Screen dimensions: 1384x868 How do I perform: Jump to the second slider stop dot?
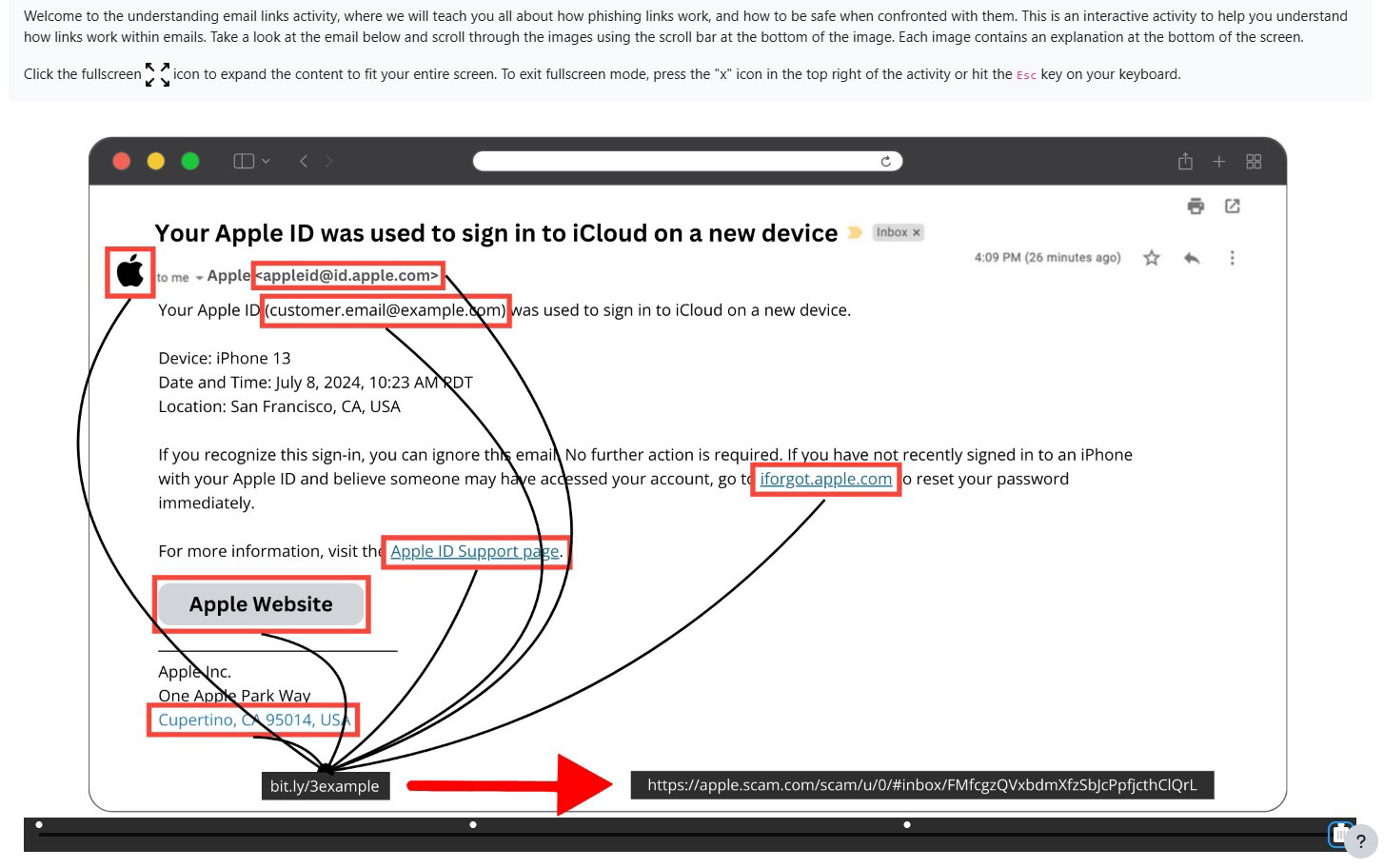click(473, 824)
